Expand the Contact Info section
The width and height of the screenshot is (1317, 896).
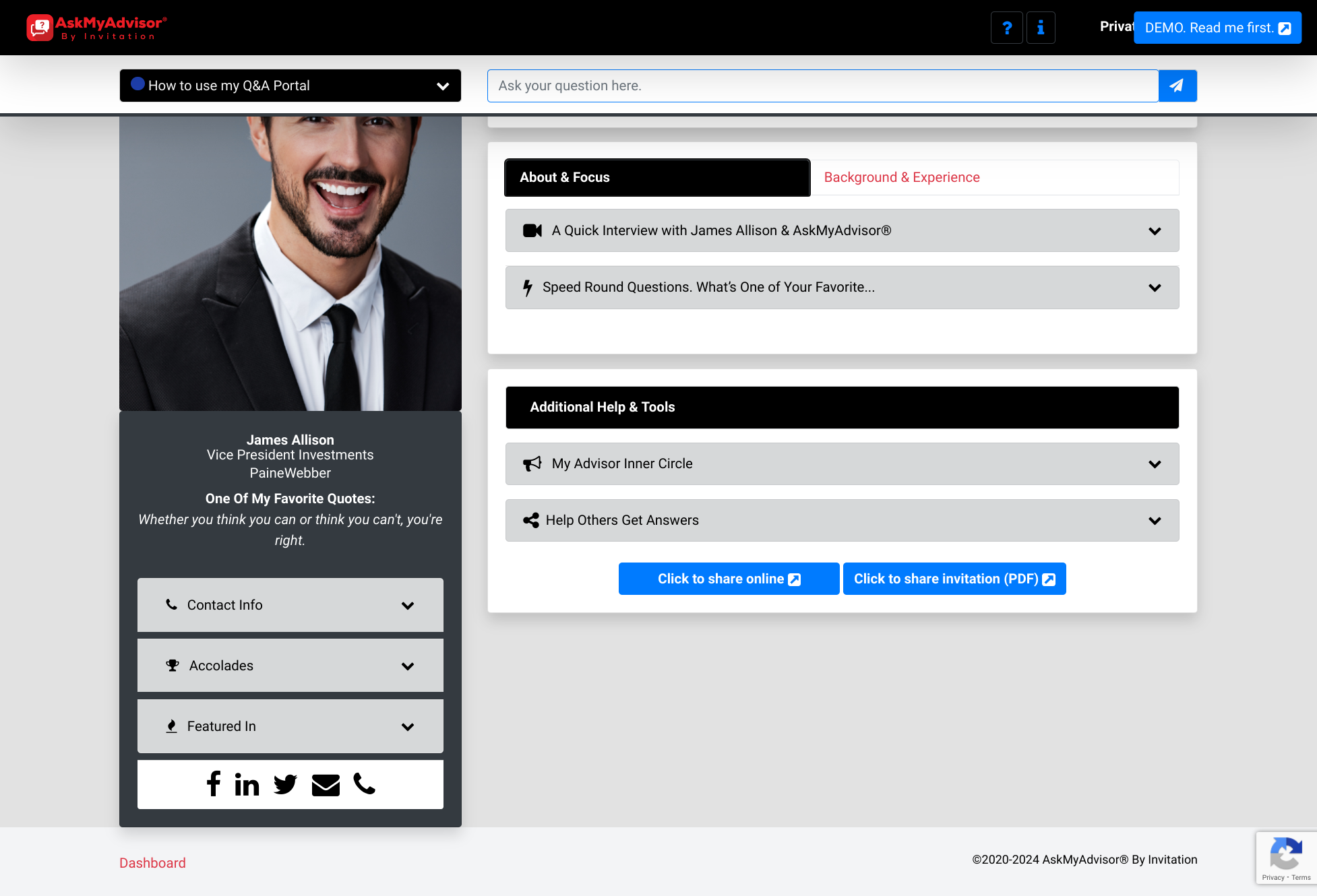pyautogui.click(x=290, y=605)
